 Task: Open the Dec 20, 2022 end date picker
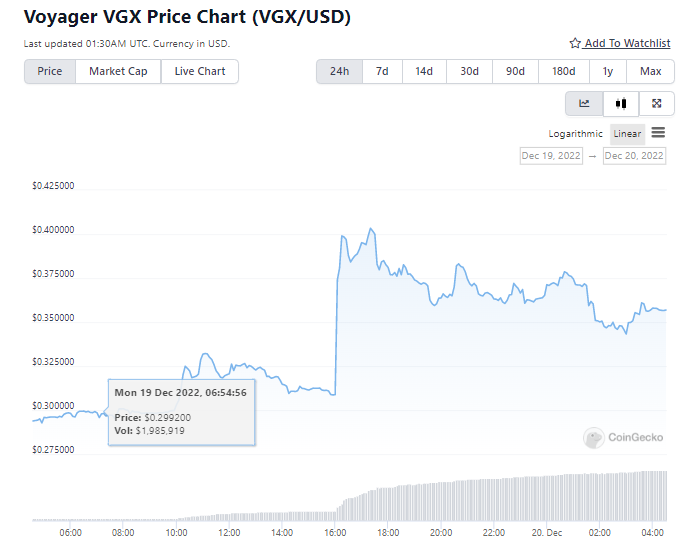coord(634,156)
